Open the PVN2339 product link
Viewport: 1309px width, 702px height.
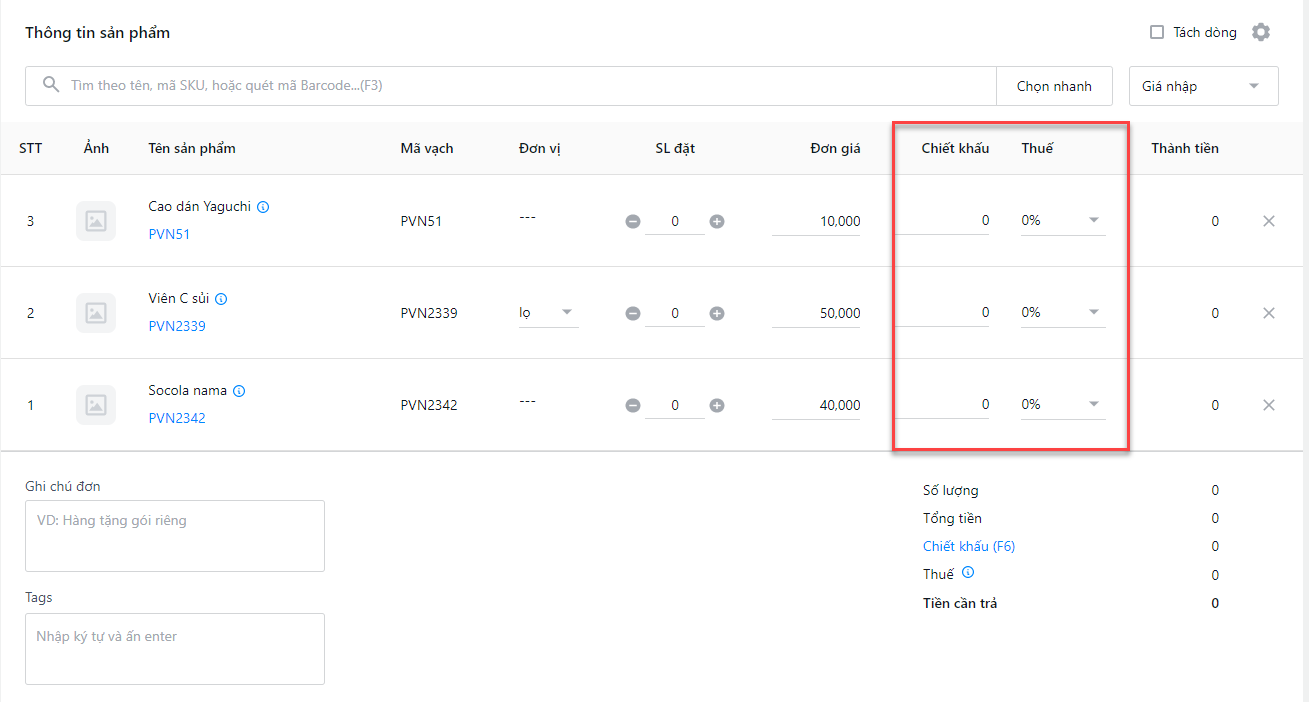point(177,326)
